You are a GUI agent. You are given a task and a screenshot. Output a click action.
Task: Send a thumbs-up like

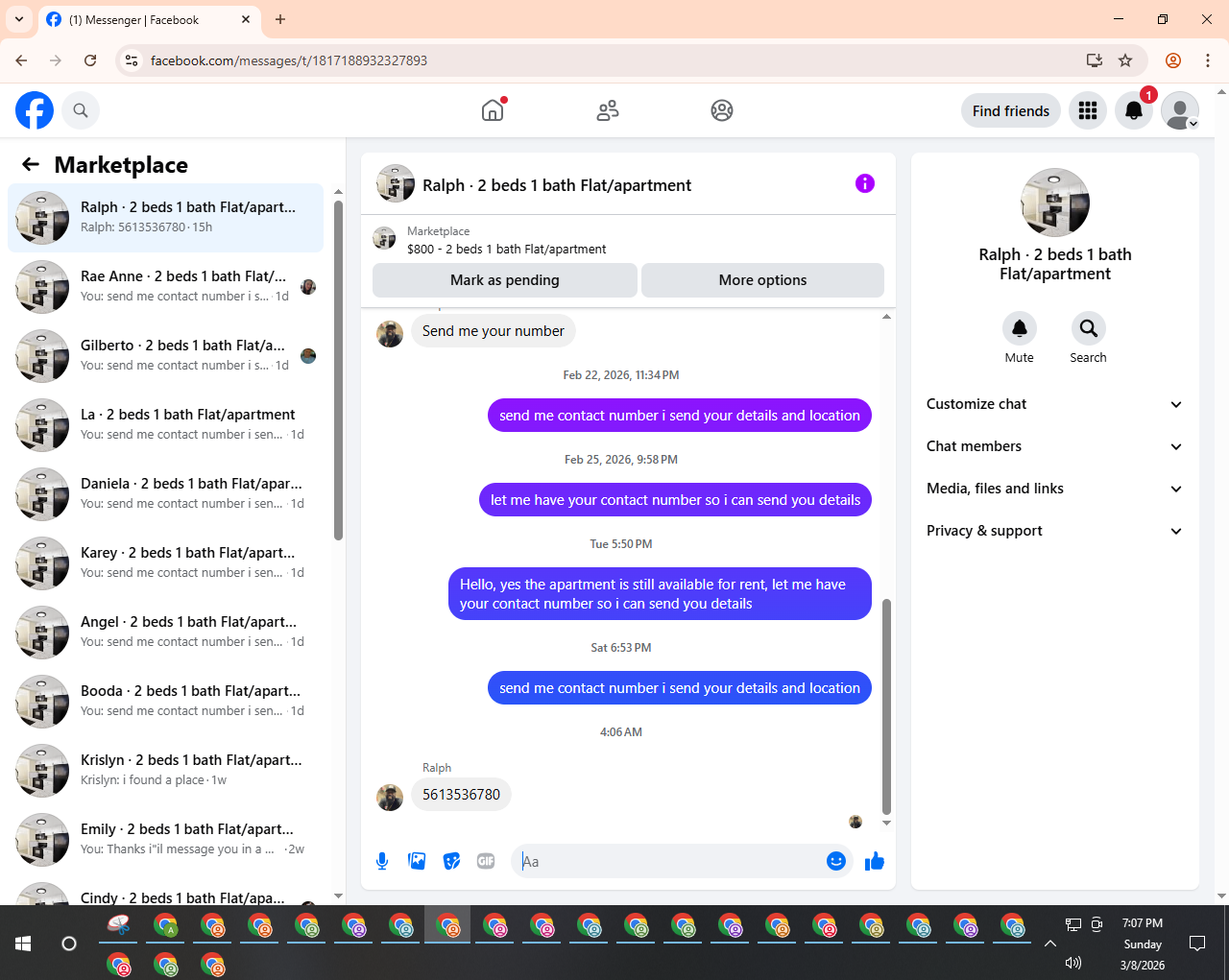click(875, 861)
